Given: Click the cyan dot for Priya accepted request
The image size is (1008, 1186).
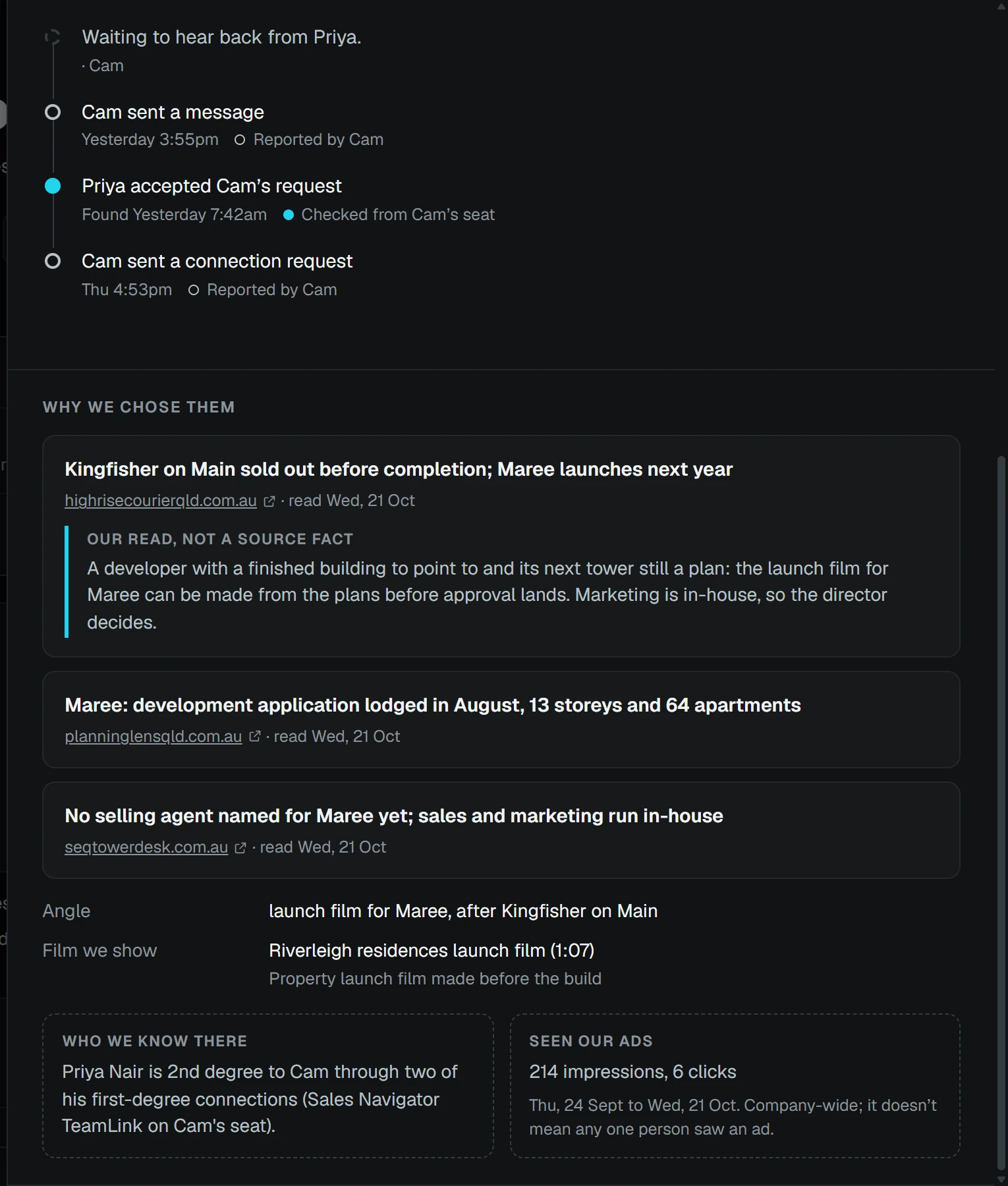Looking at the screenshot, I should click(x=53, y=186).
